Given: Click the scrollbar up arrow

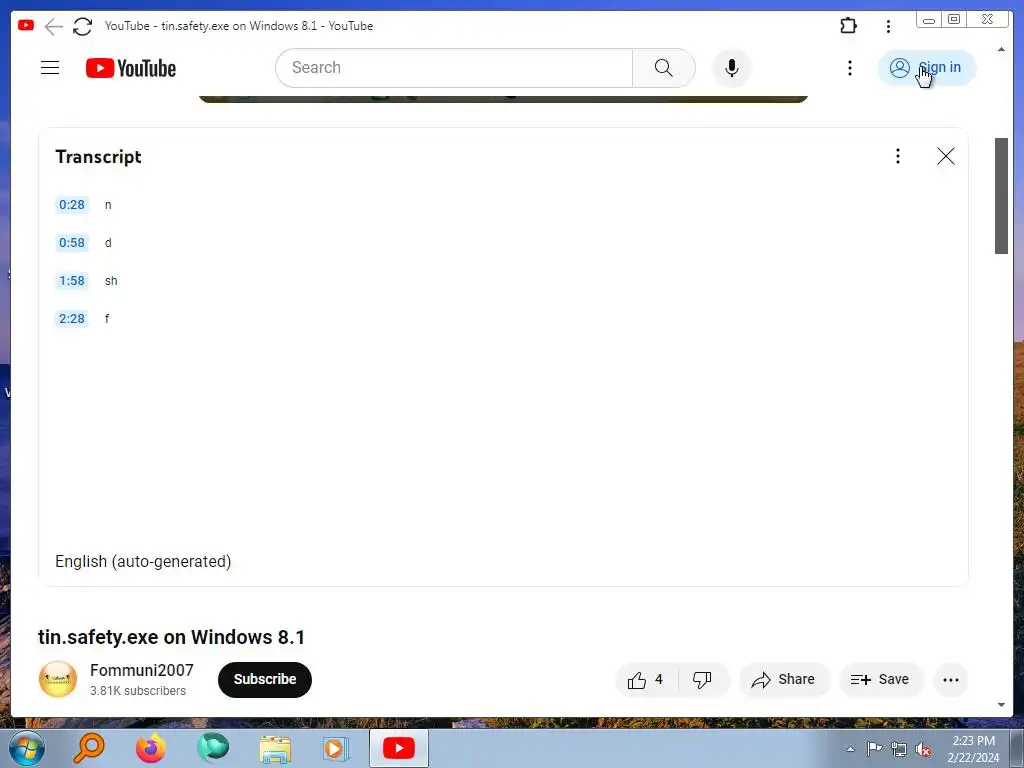Looking at the screenshot, I should [x=1001, y=50].
